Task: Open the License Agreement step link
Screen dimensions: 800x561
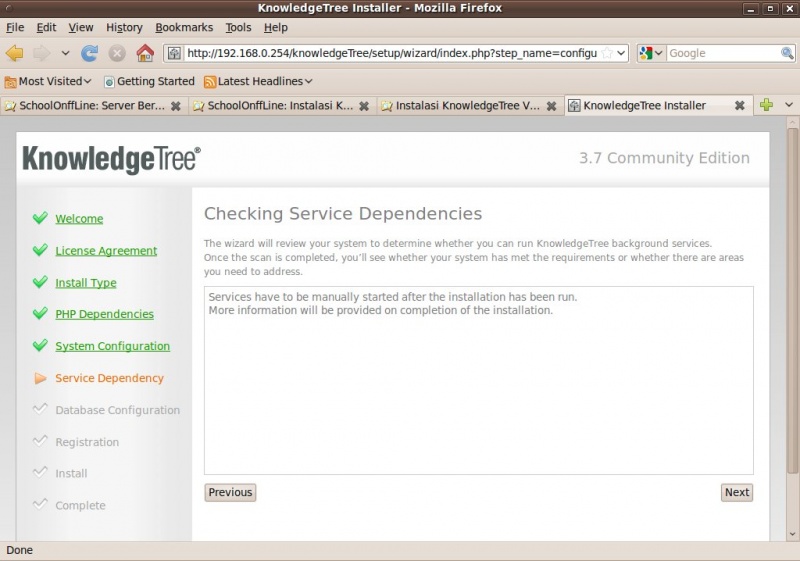Action: click(106, 251)
